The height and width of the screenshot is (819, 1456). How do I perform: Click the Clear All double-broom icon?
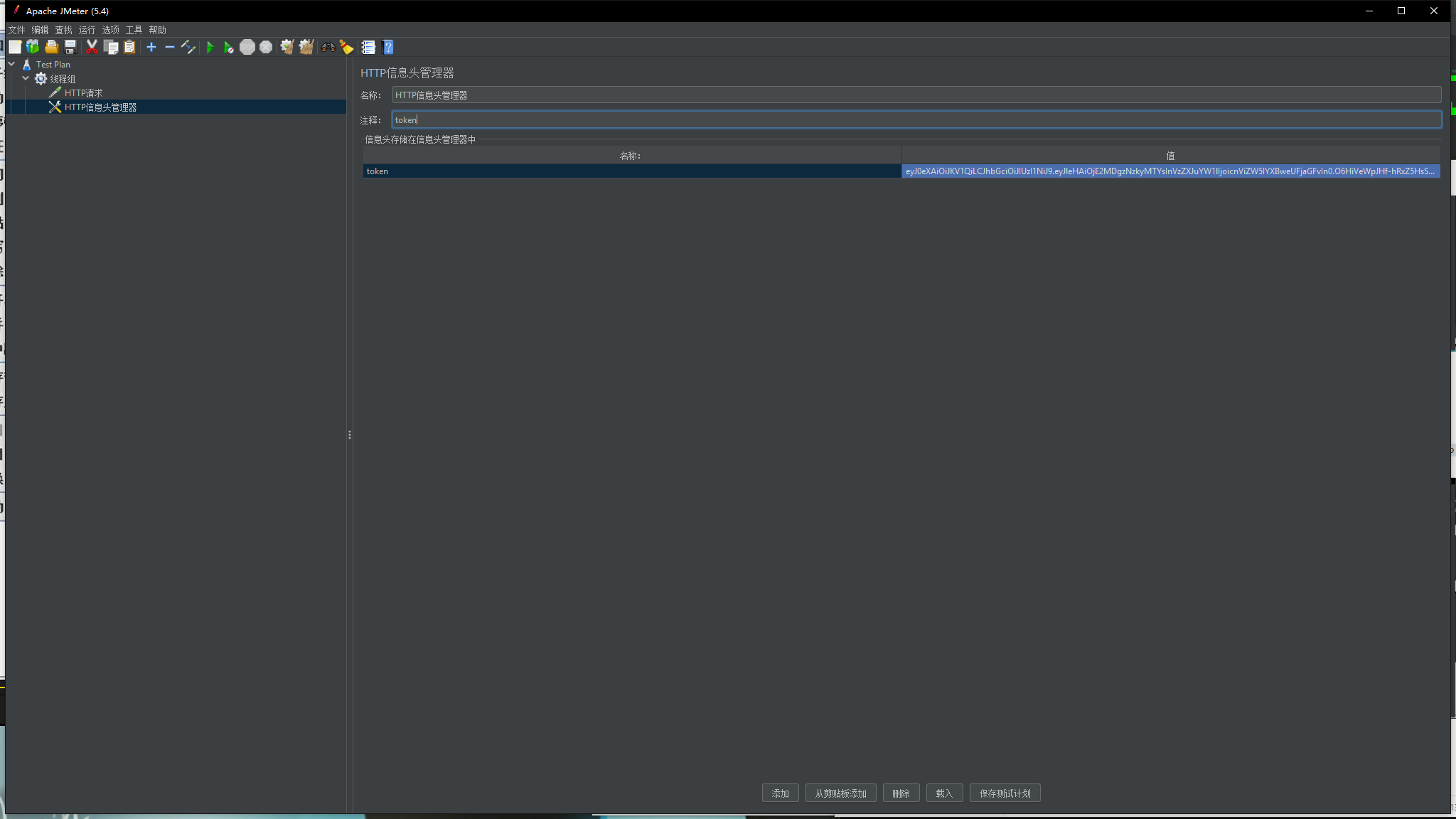(306, 47)
